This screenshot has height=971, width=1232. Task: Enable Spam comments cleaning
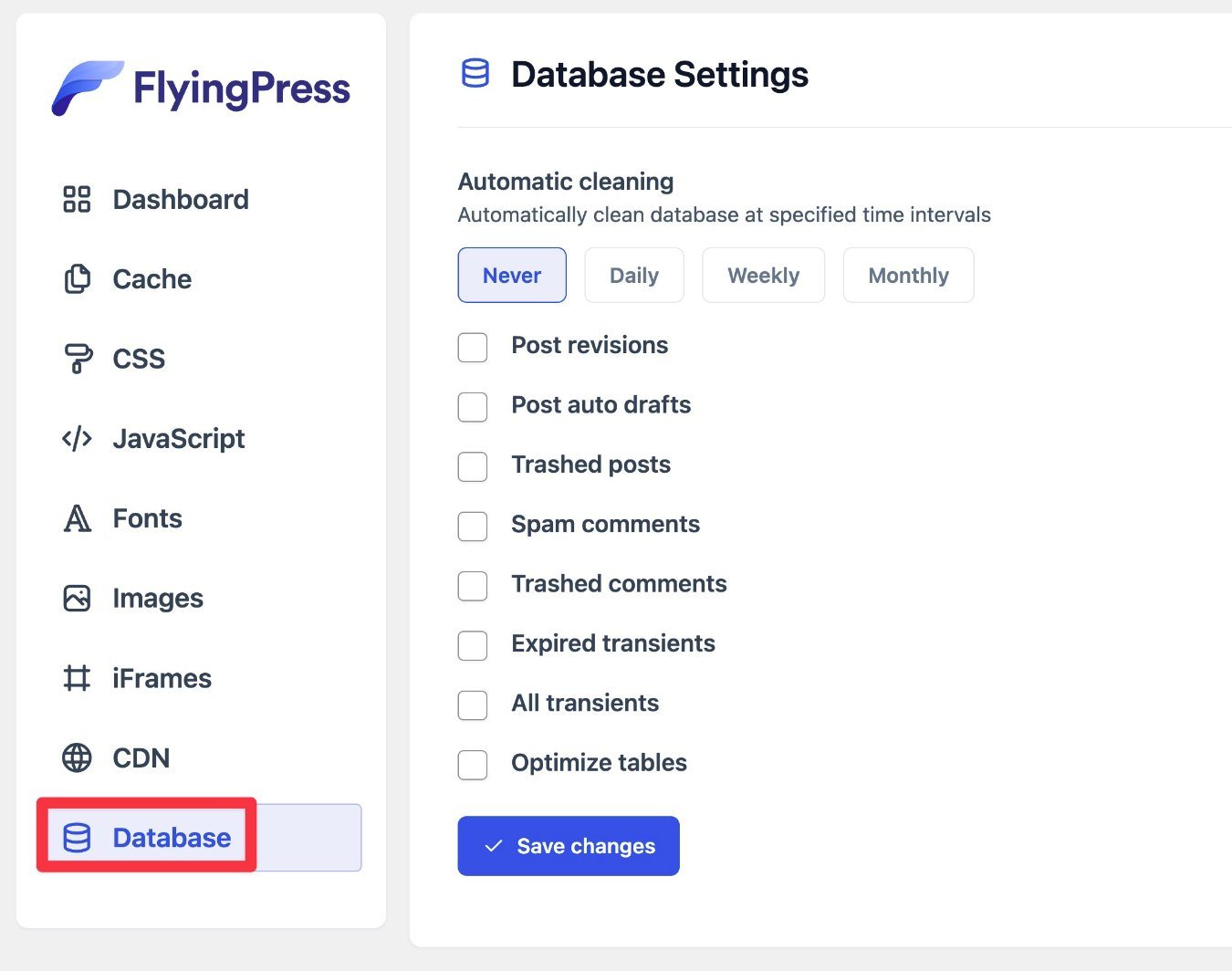point(473,526)
